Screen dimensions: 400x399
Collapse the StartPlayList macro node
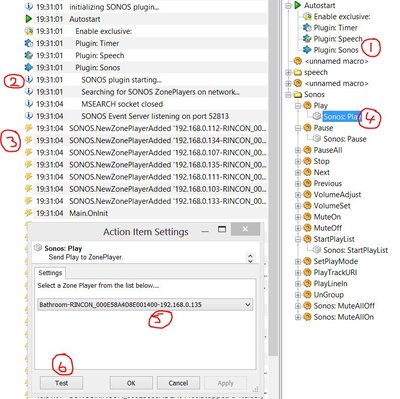[x=298, y=239]
